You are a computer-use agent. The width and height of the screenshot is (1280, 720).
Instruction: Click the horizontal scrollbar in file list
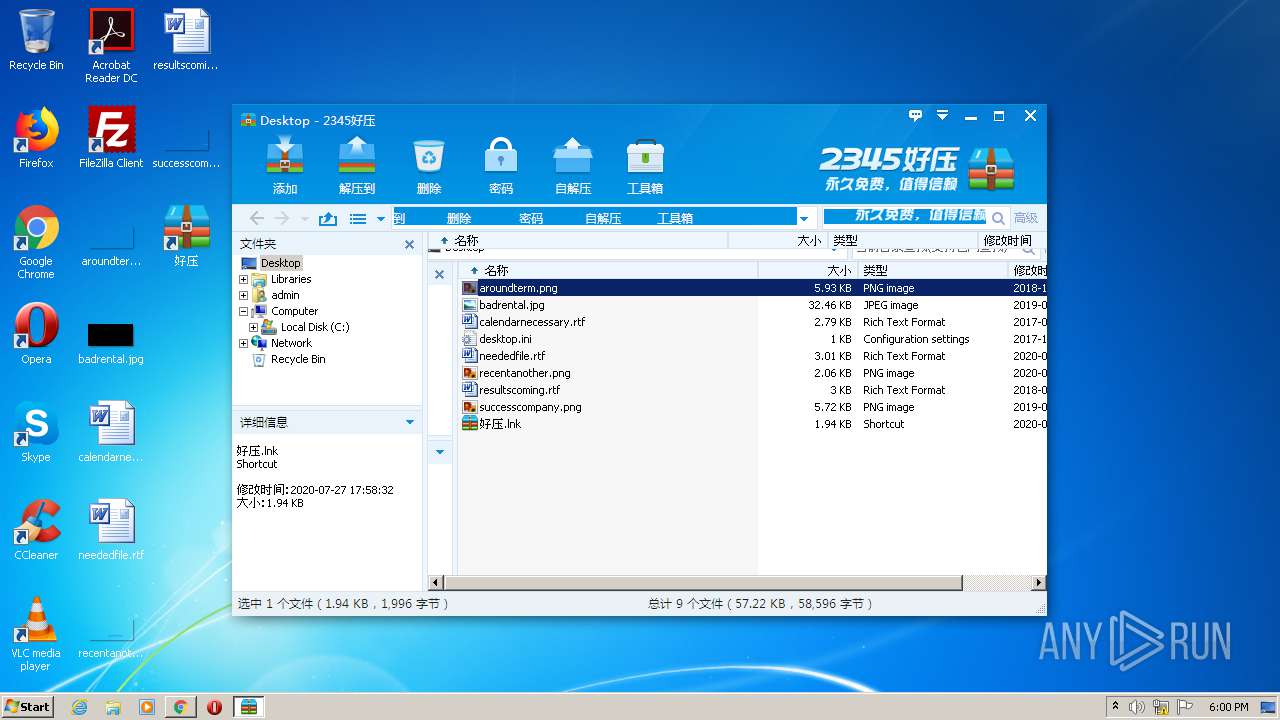[x=703, y=582]
